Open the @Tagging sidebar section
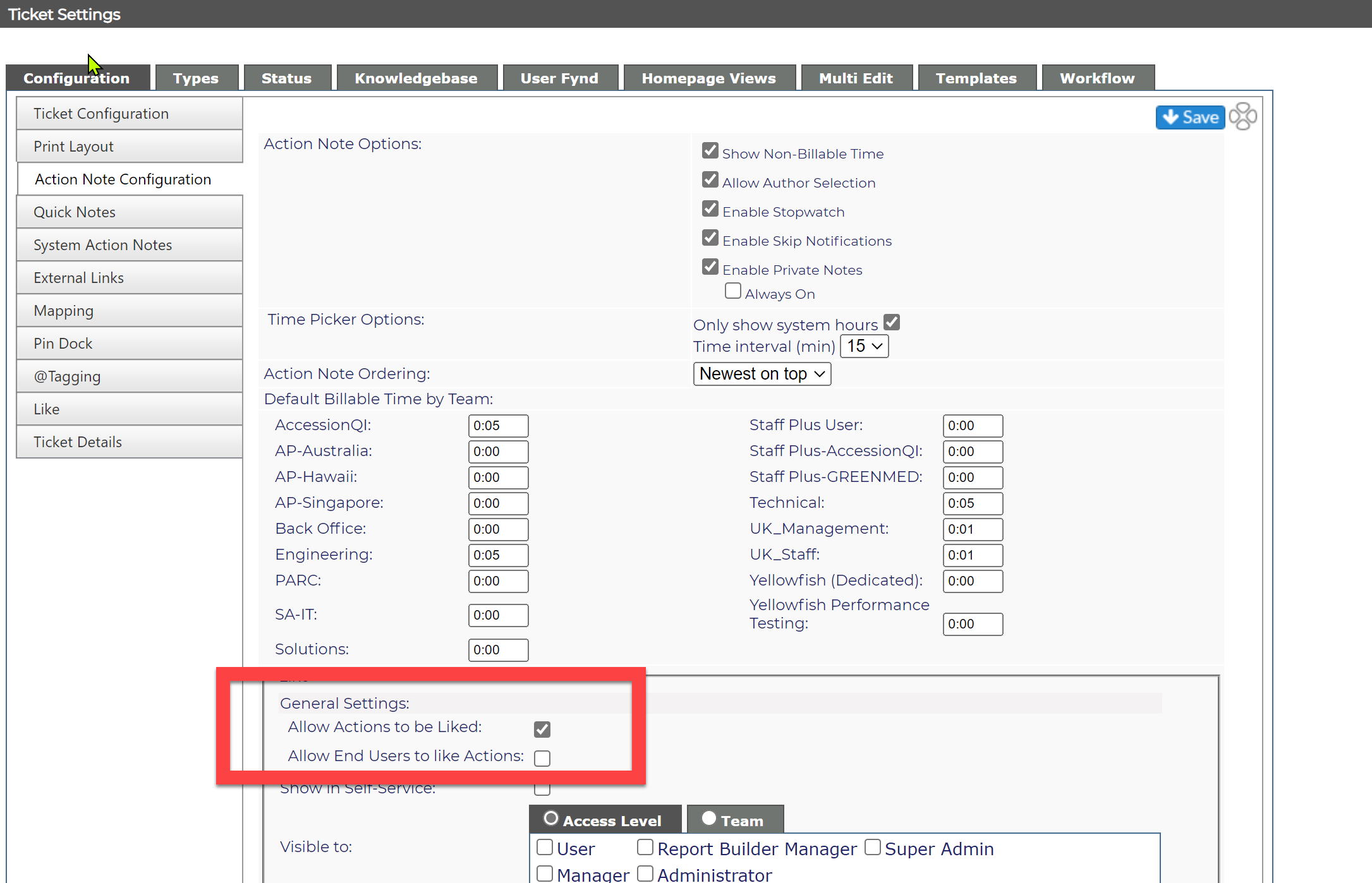Viewport: 1372px width, 883px height. pos(130,376)
